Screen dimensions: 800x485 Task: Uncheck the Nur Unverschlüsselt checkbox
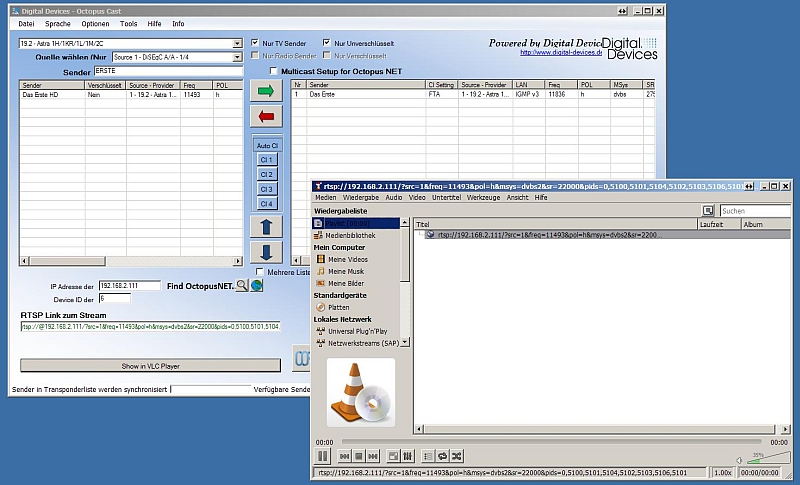(x=327, y=43)
